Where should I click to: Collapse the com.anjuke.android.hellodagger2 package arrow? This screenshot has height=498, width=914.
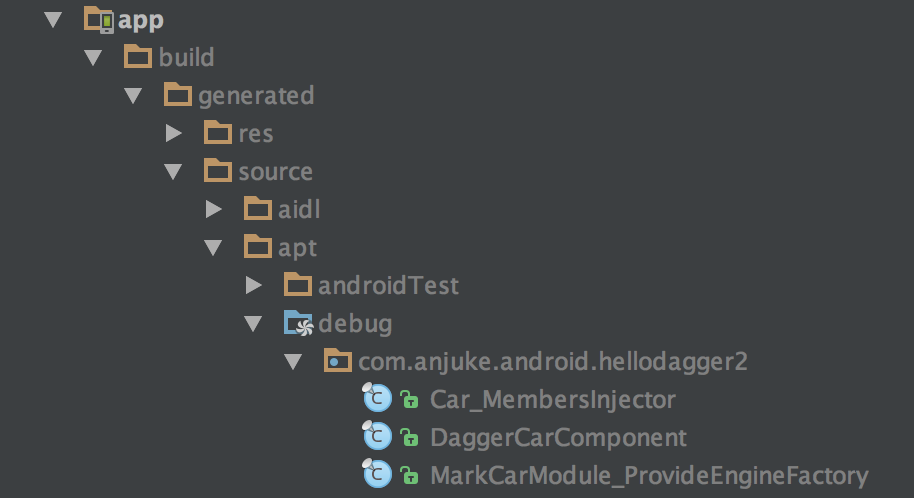[x=294, y=362]
